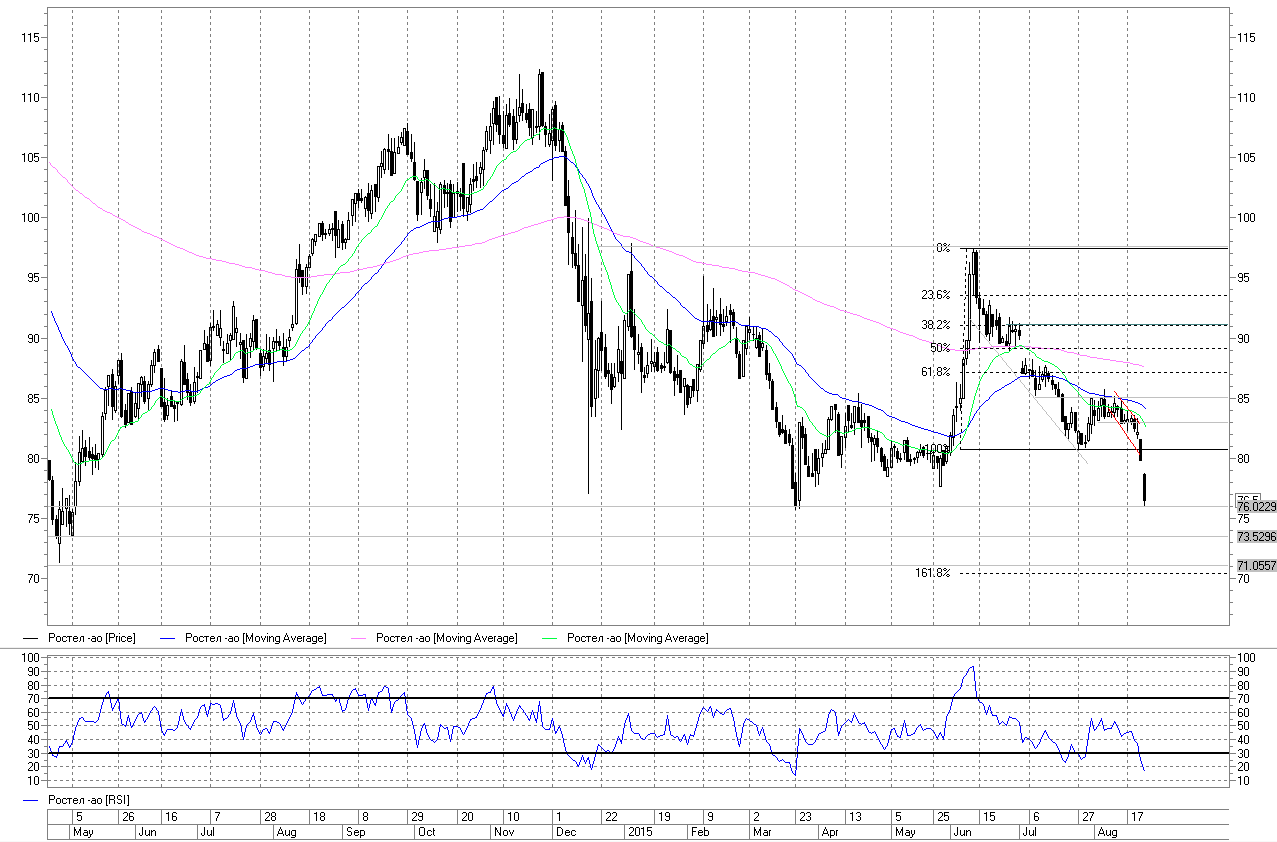Click the 2015 year label on time axis
This screenshot has width=1277, height=842.
click(640, 832)
